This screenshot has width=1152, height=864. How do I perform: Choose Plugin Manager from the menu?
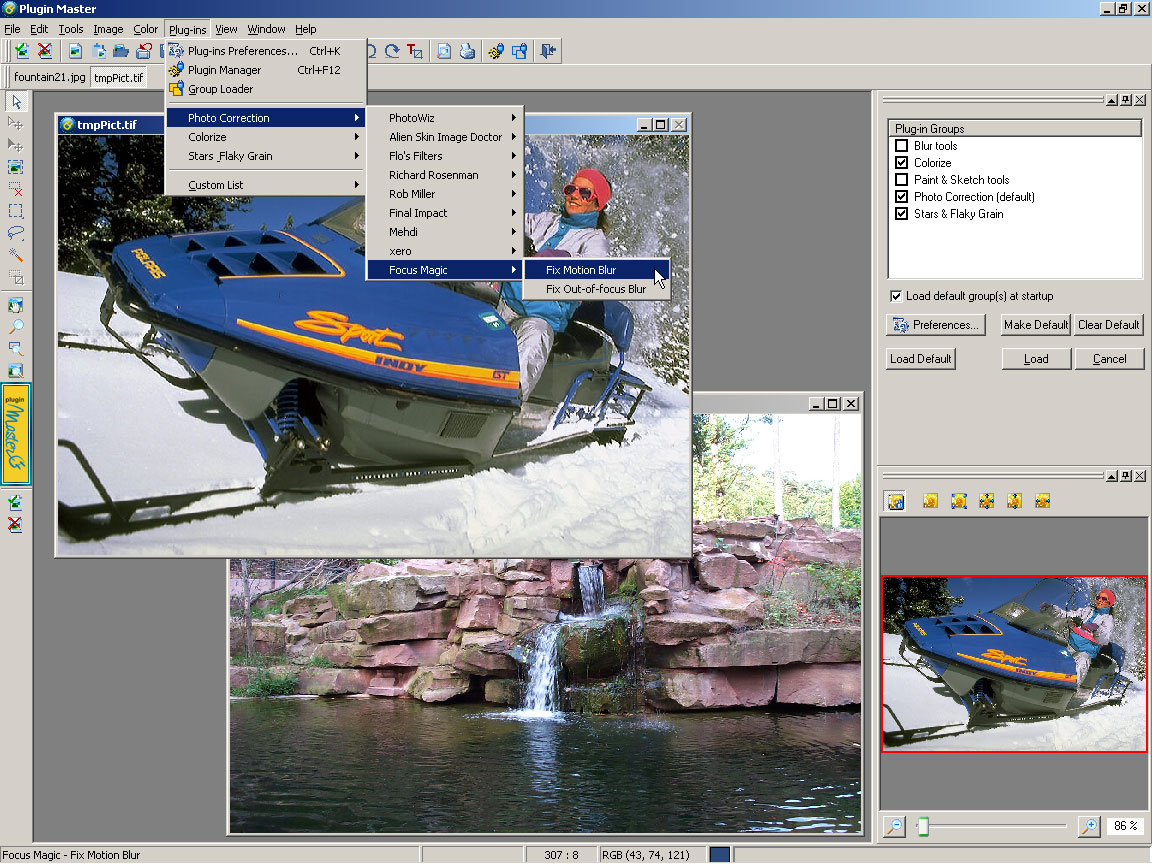[x=265, y=70]
